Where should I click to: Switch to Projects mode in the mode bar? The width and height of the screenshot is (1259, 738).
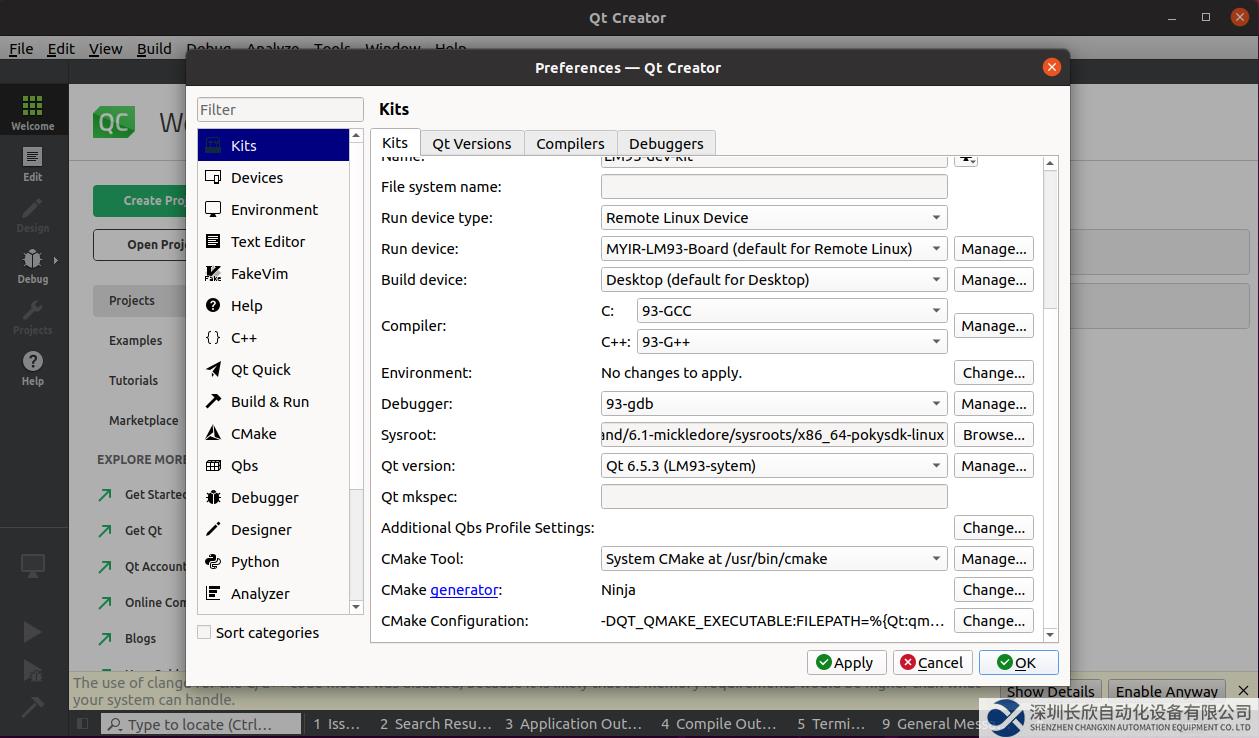point(33,317)
